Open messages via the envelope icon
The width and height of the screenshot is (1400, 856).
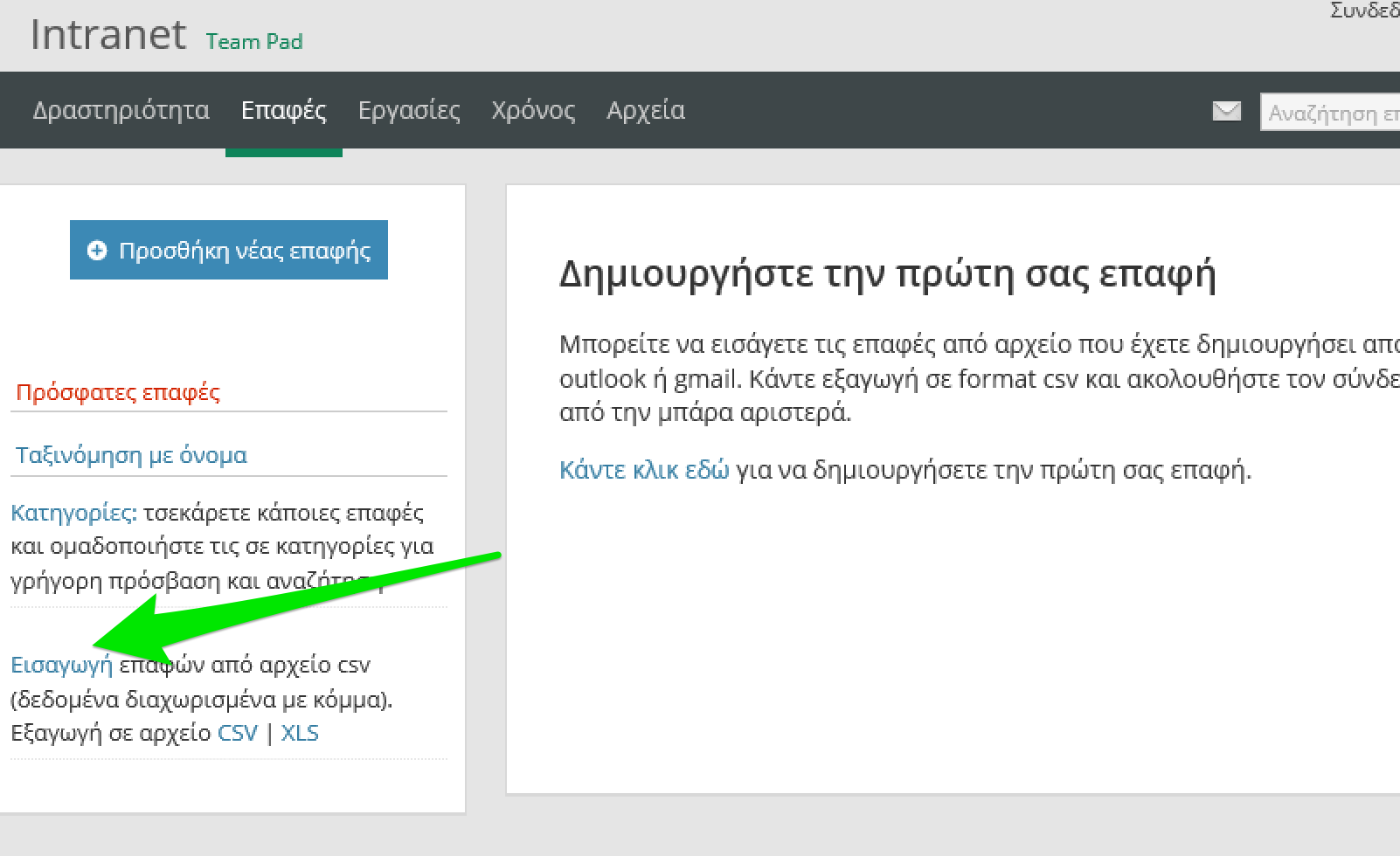pyautogui.click(x=1226, y=111)
